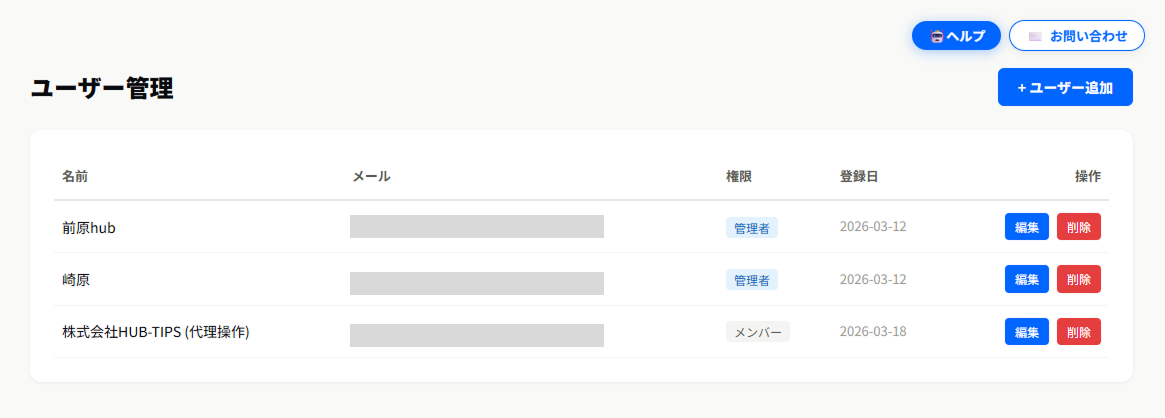Click the envelope icon in お問い合わせ button
The height and width of the screenshot is (418, 1165).
tap(1035, 36)
